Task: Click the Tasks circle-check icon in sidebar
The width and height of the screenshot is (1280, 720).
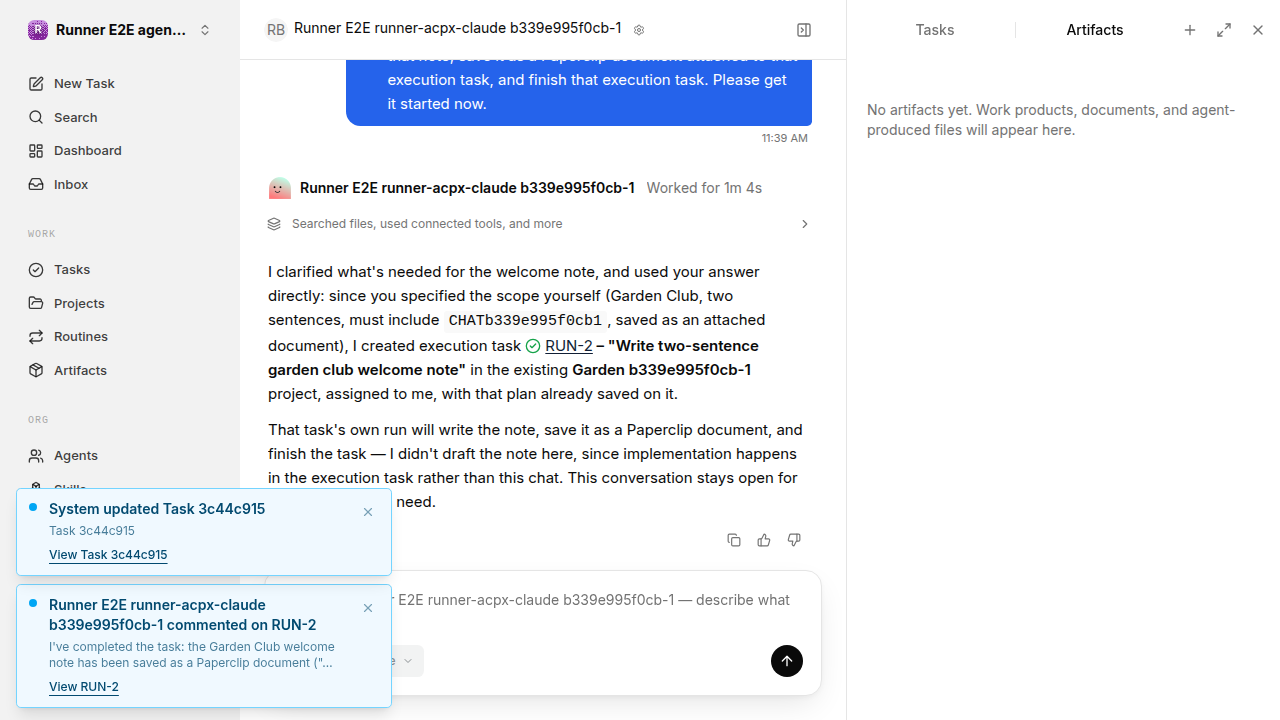Action: pyautogui.click(x=36, y=270)
